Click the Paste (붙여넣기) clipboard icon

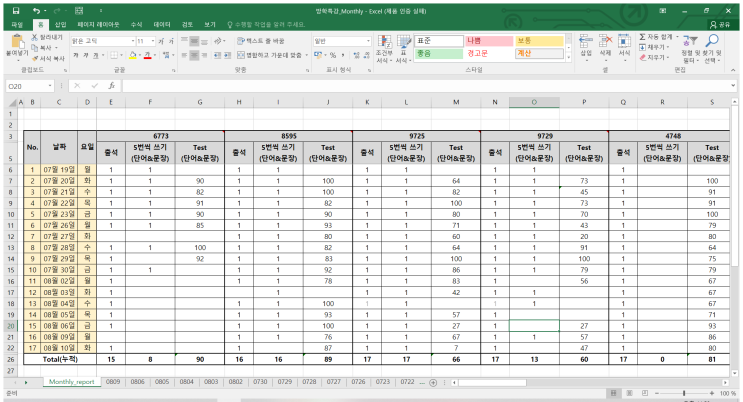click(17, 43)
